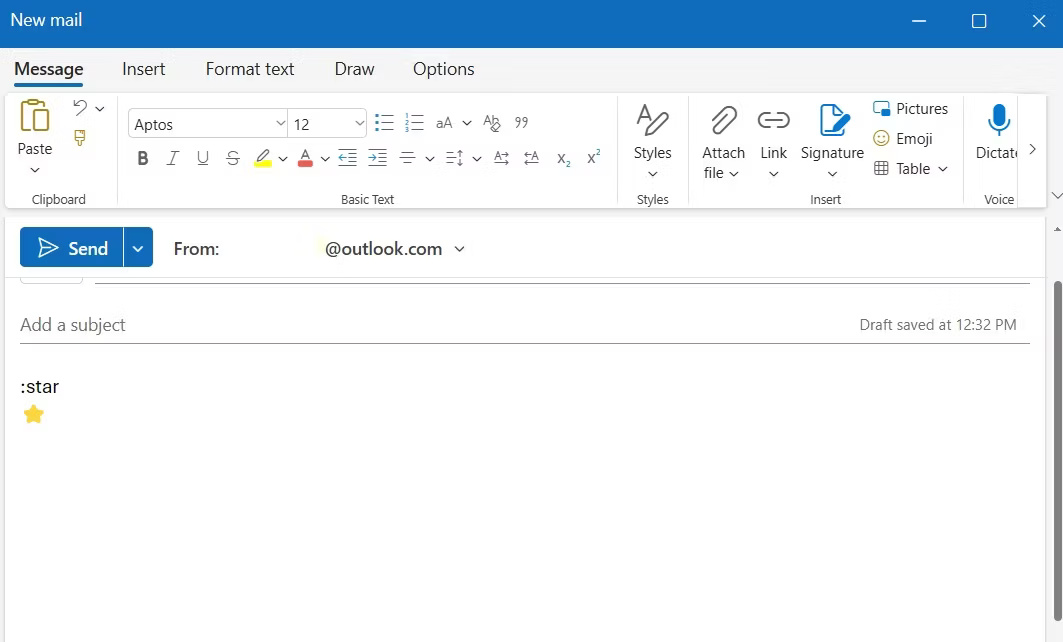
Task: Send the email
Action: (x=72, y=247)
